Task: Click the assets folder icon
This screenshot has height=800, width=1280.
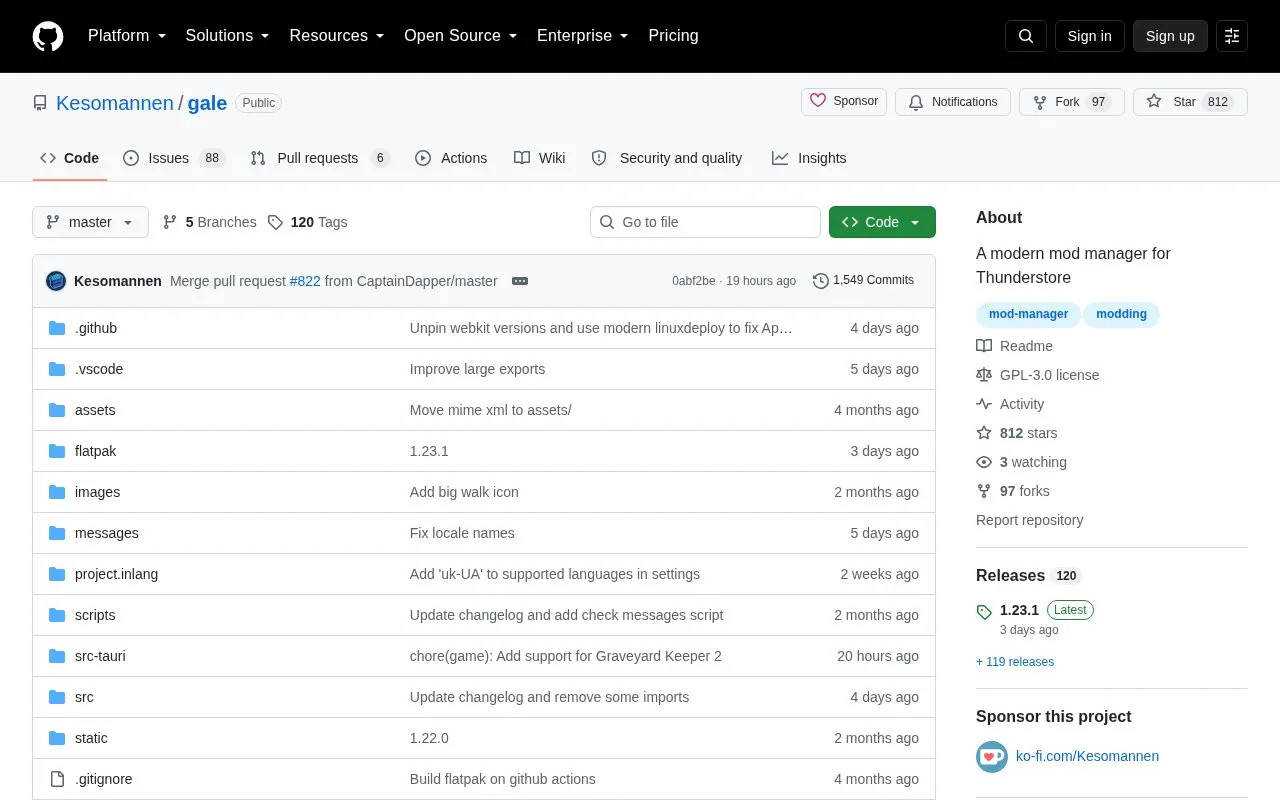Action: pos(57,410)
